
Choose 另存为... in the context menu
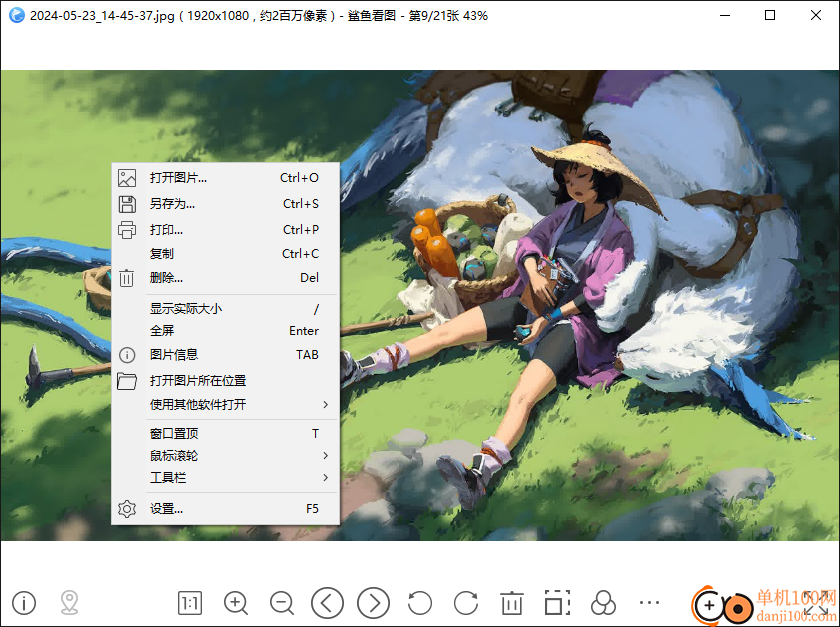[226, 204]
